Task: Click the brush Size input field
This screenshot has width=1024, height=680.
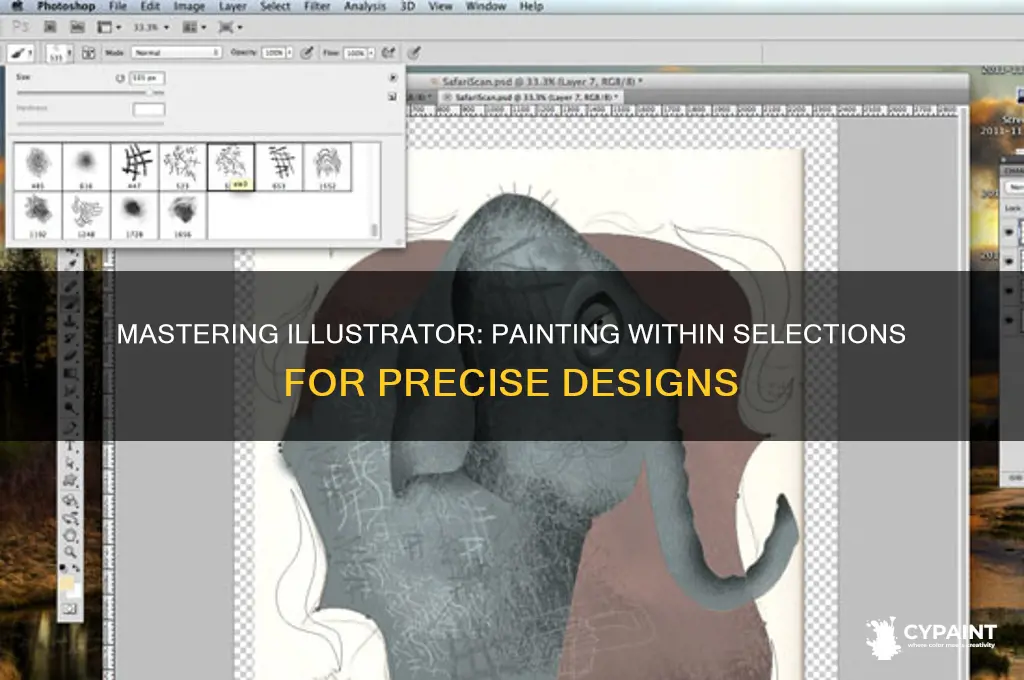Action: coord(147,78)
